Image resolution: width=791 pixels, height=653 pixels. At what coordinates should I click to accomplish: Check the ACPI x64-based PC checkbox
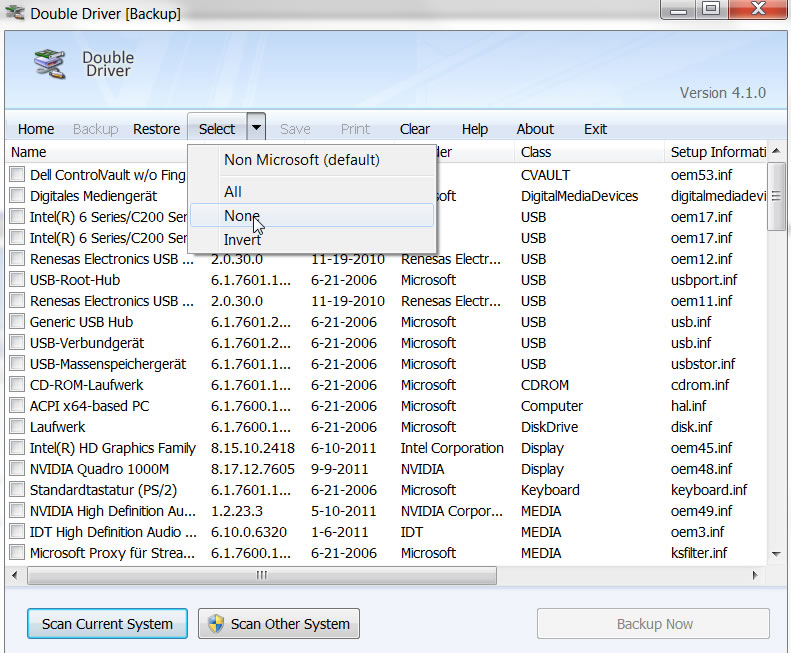pyautogui.click(x=17, y=406)
